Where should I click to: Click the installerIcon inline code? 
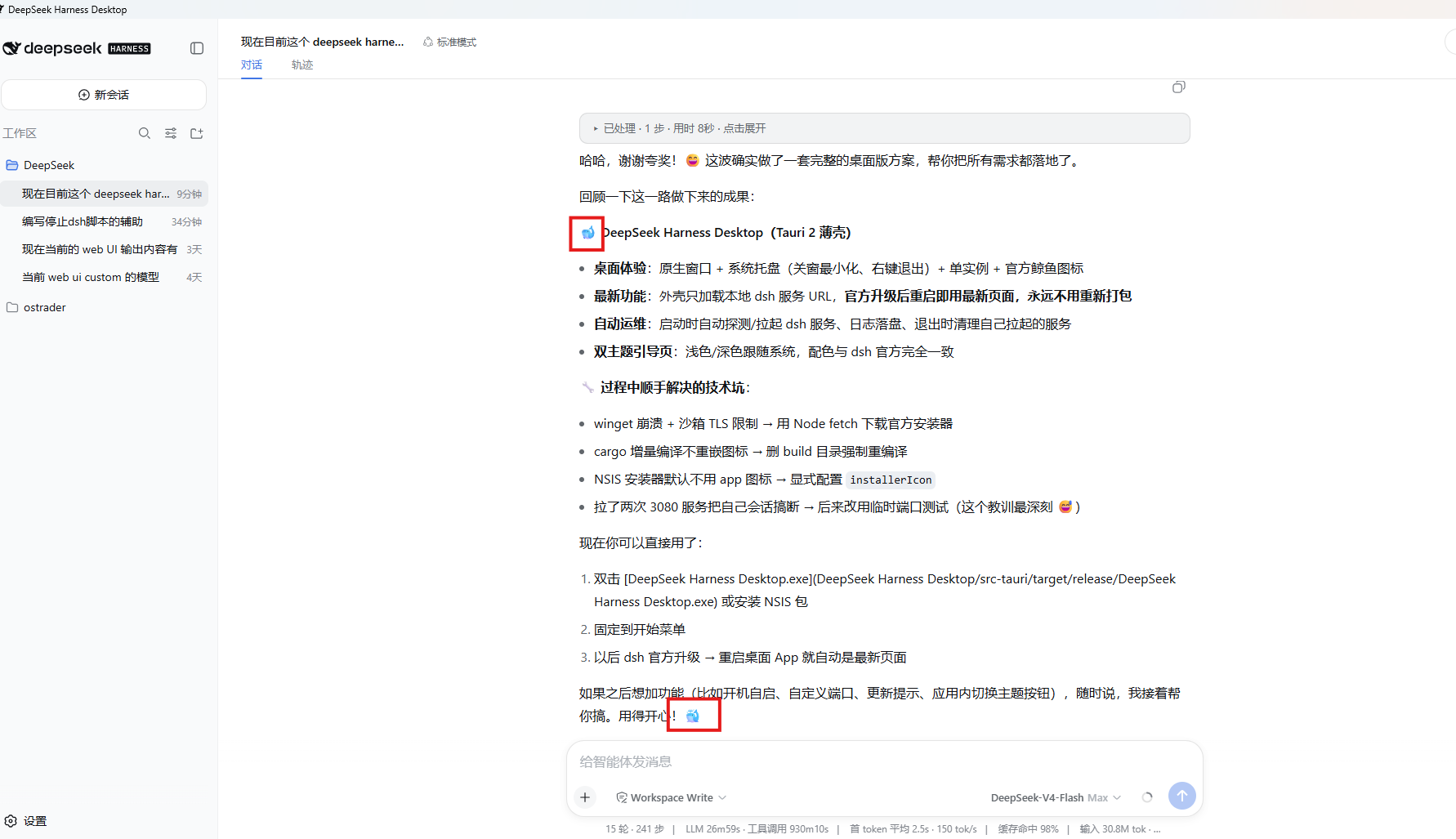pos(891,480)
